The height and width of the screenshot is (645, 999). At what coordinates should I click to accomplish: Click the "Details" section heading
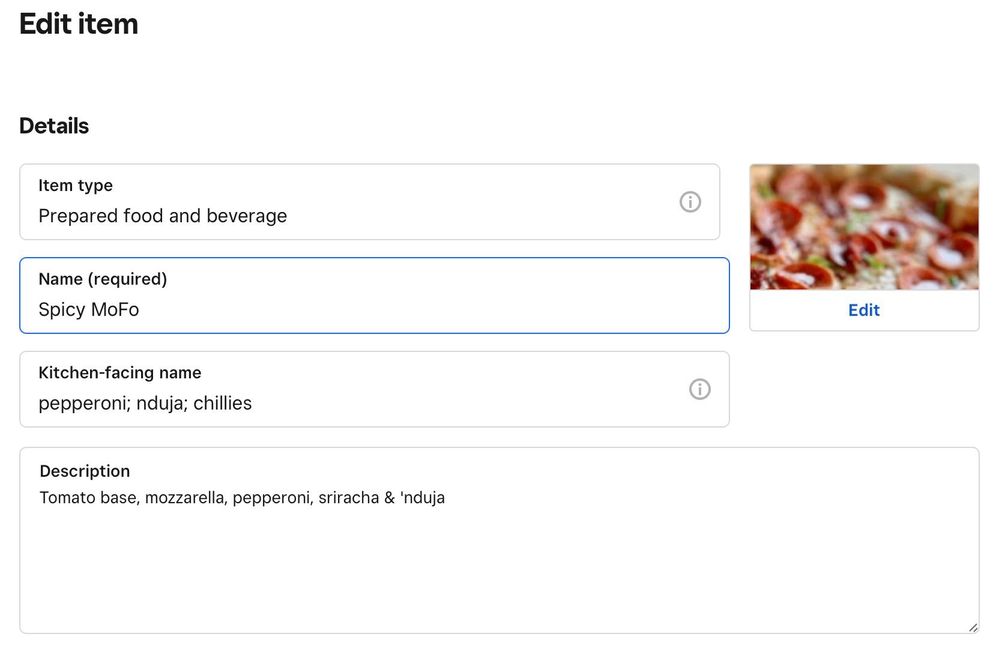(x=54, y=126)
